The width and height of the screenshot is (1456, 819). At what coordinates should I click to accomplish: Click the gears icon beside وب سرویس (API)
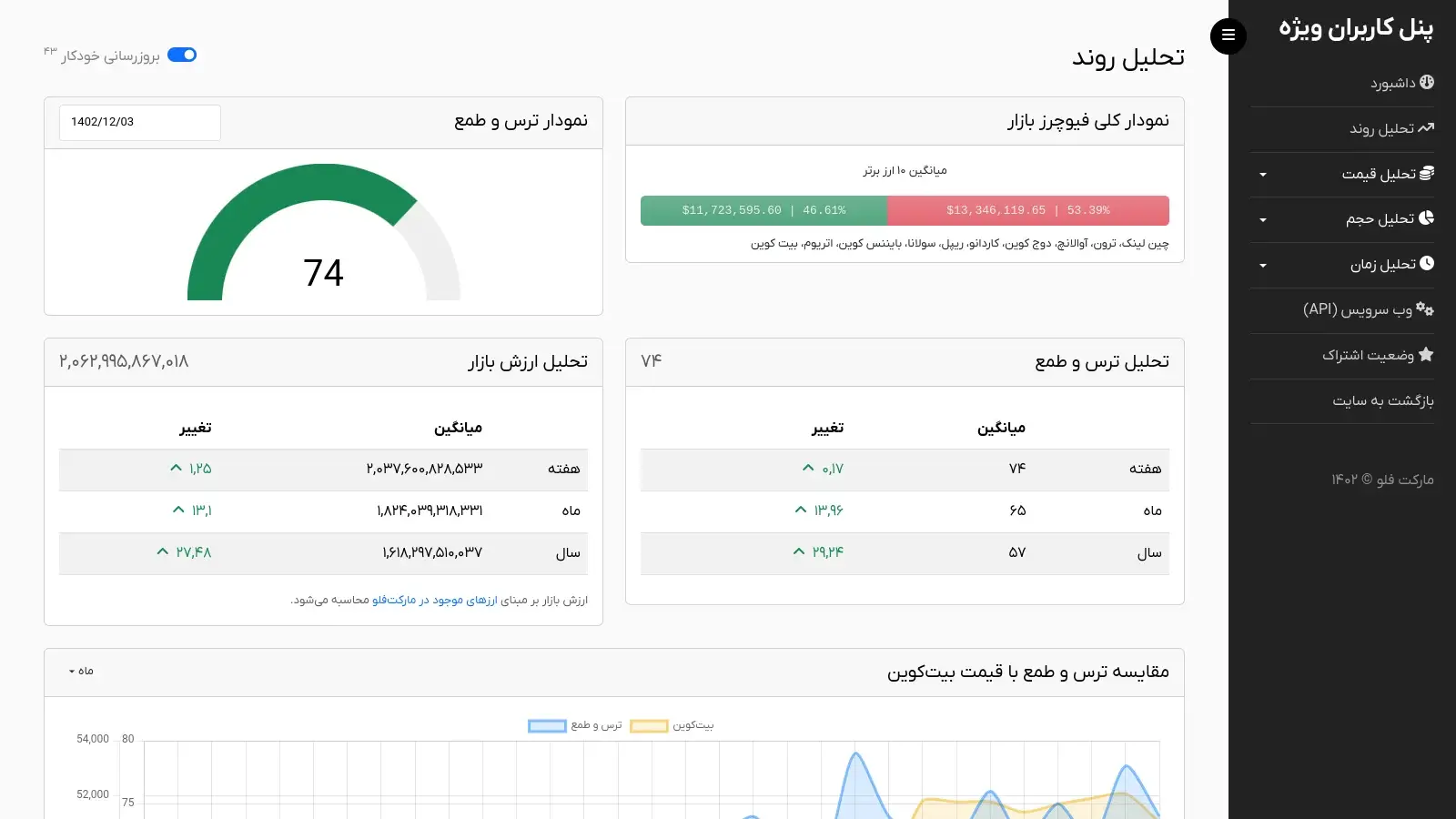pos(1425,309)
